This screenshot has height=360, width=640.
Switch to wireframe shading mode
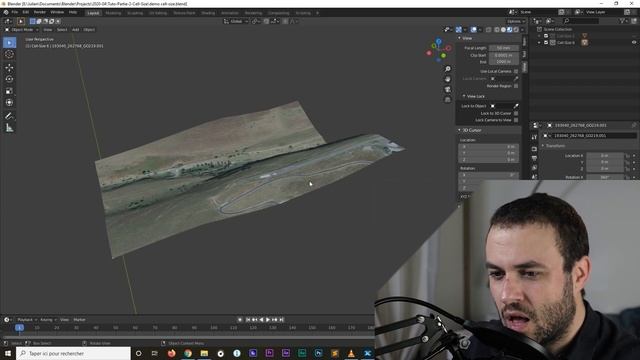(x=497, y=29)
